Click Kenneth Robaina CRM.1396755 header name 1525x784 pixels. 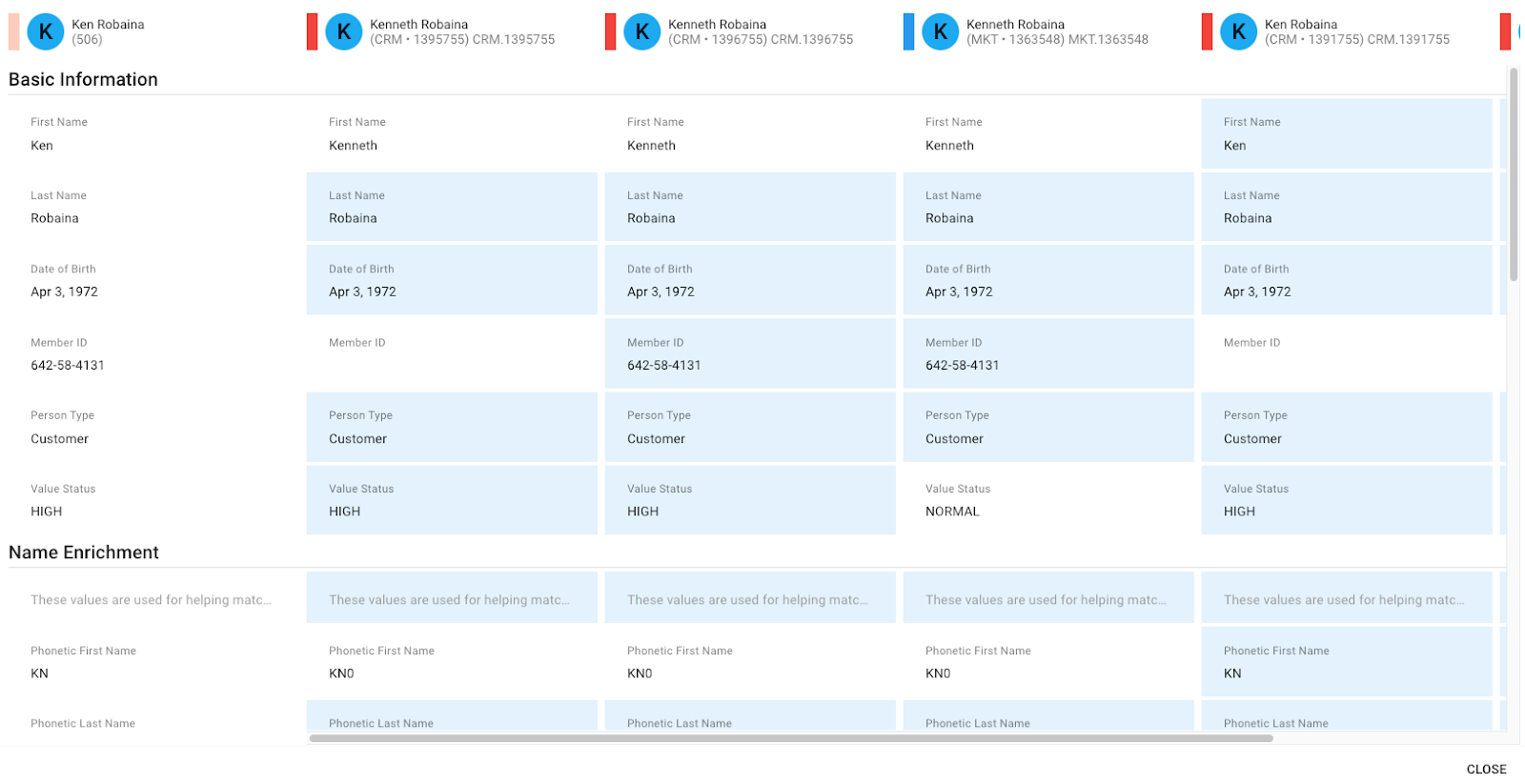coord(717,25)
